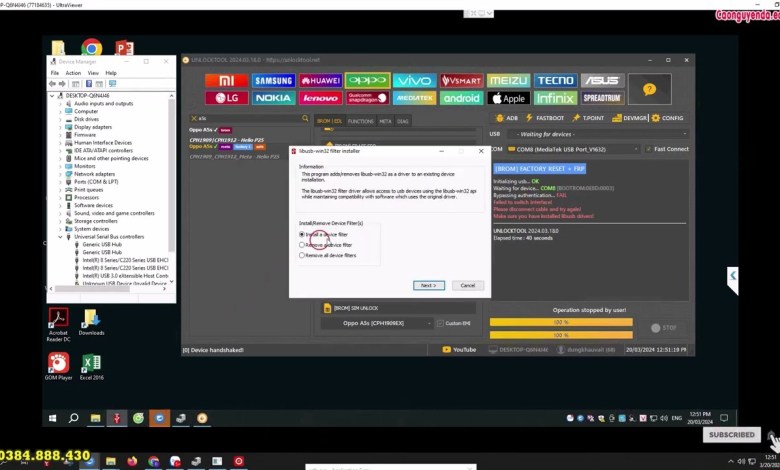Choose the Vivo brand tile
Image resolution: width=780 pixels, height=470 pixels.
pos(414,80)
